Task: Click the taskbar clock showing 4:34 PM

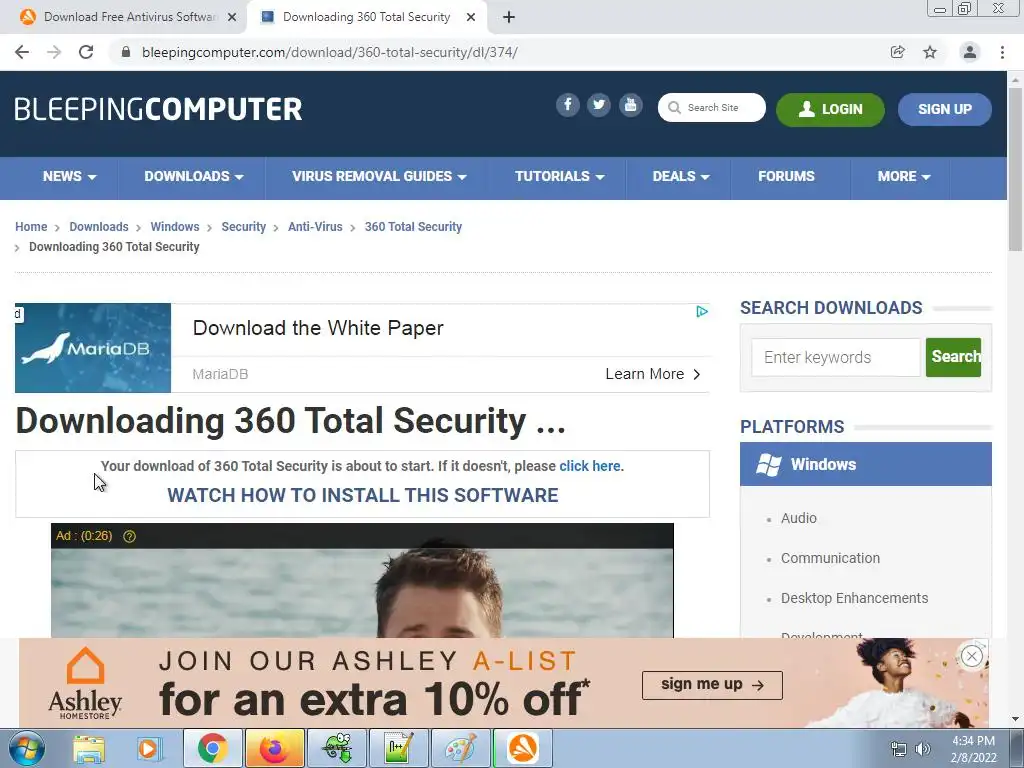Action: point(973,749)
